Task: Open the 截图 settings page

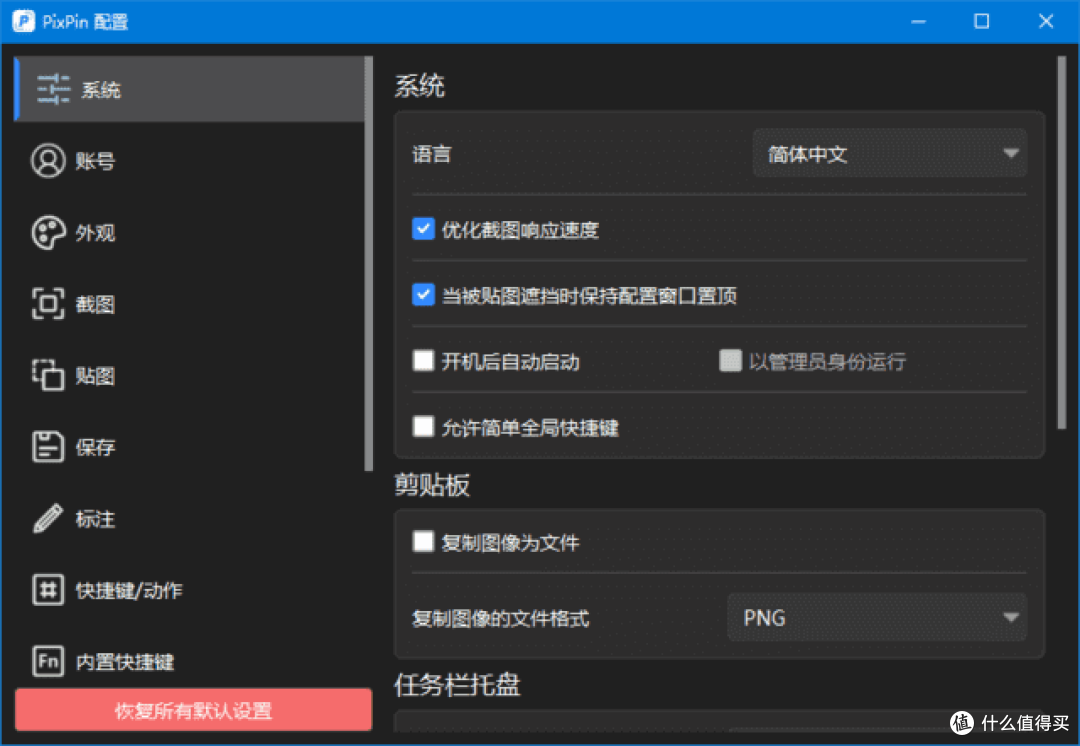Action: point(95,304)
